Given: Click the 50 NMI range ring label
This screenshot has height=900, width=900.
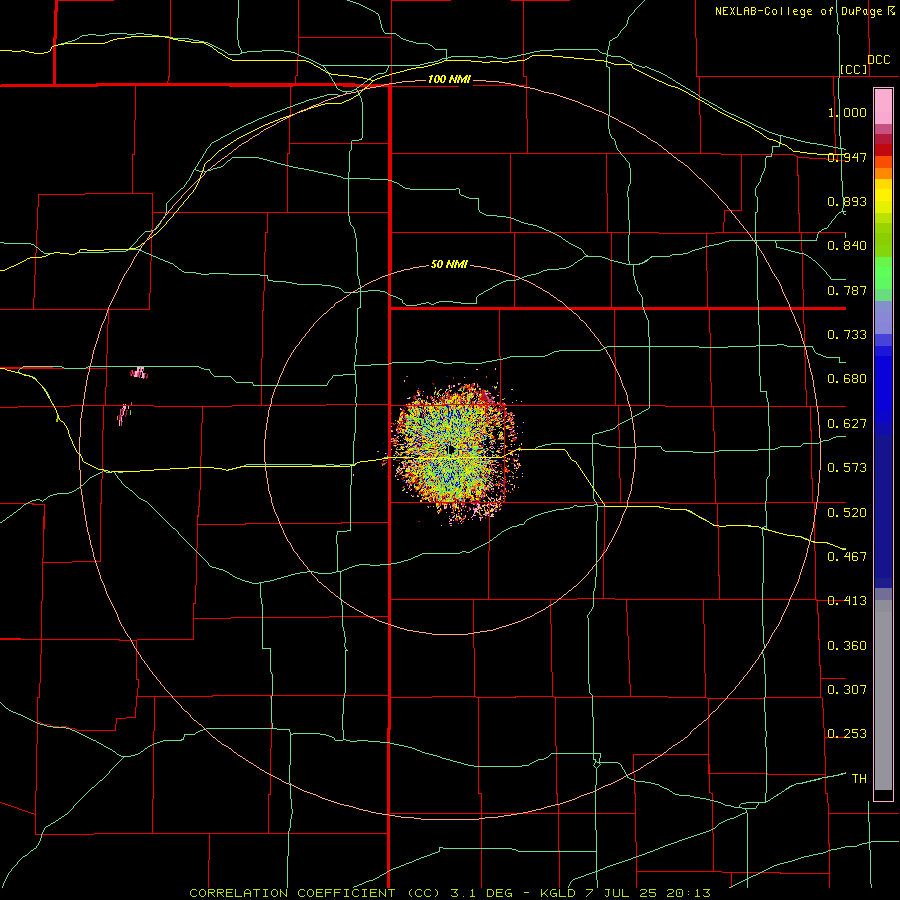Looking at the screenshot, I should (449, 264).
